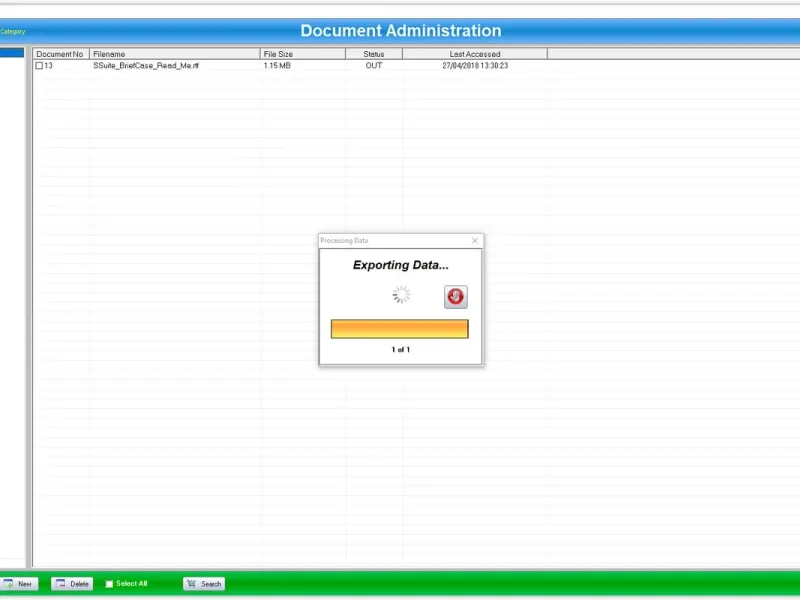The width and height of the screenshot is (800, 600).
Task: Close the Processing Data dialog
Action: tap(475, 240)
